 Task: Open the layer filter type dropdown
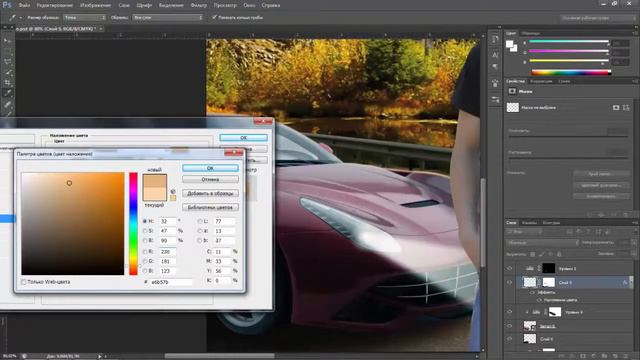524,232
